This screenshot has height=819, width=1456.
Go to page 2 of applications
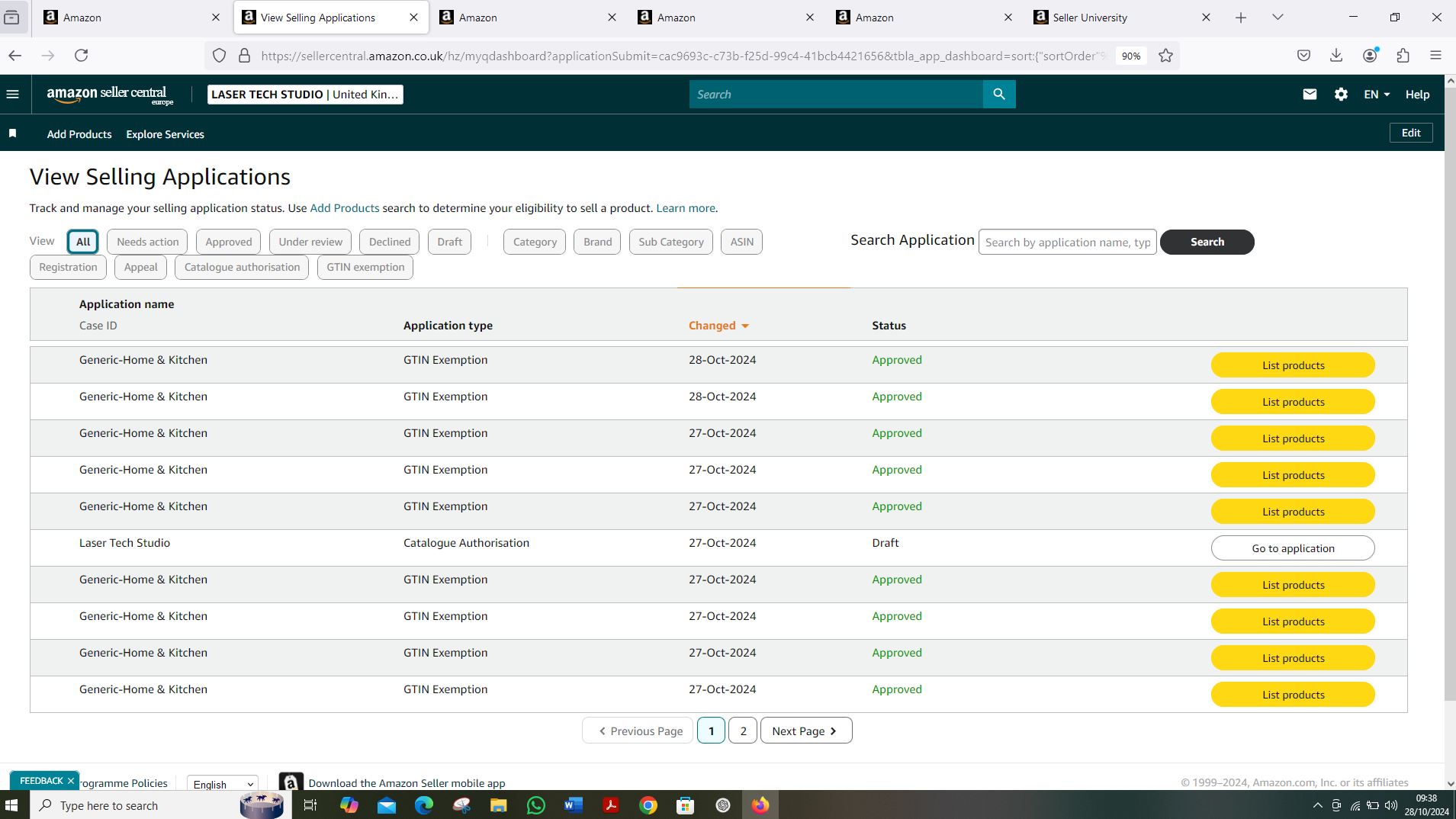pyautogui.click(x=743, y=731)
